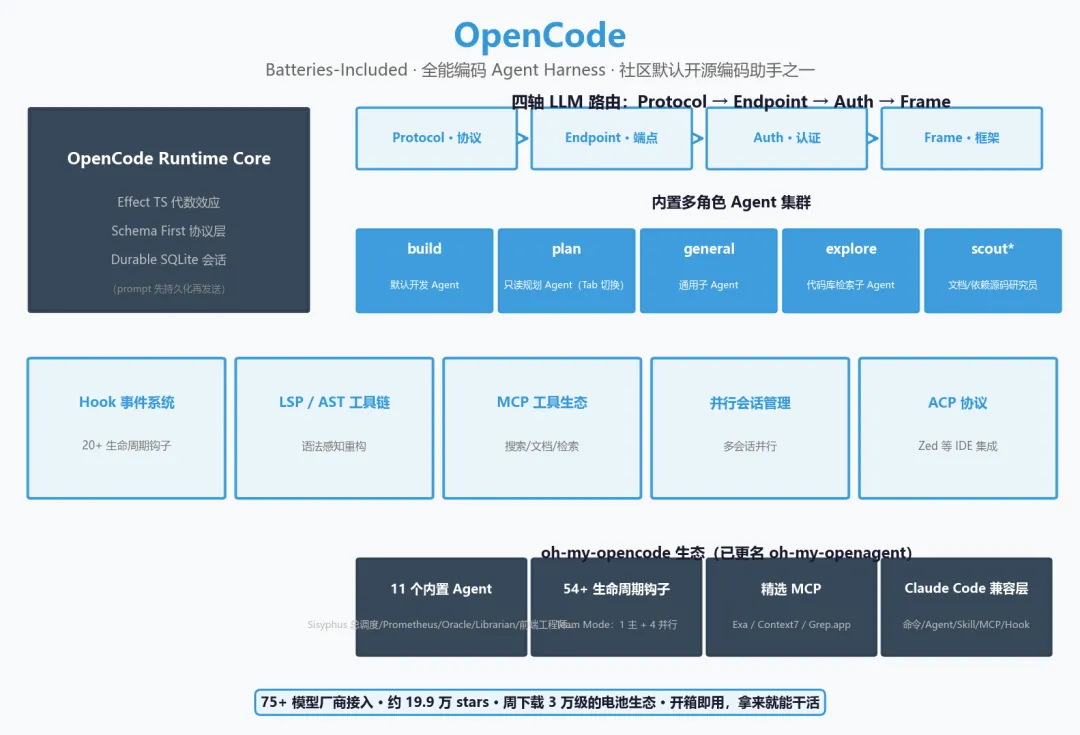Click the 'LSP / AST 工具链' title
This screenshot has width=1080, height=735.
pyautogui.click(x=334, y=402)
